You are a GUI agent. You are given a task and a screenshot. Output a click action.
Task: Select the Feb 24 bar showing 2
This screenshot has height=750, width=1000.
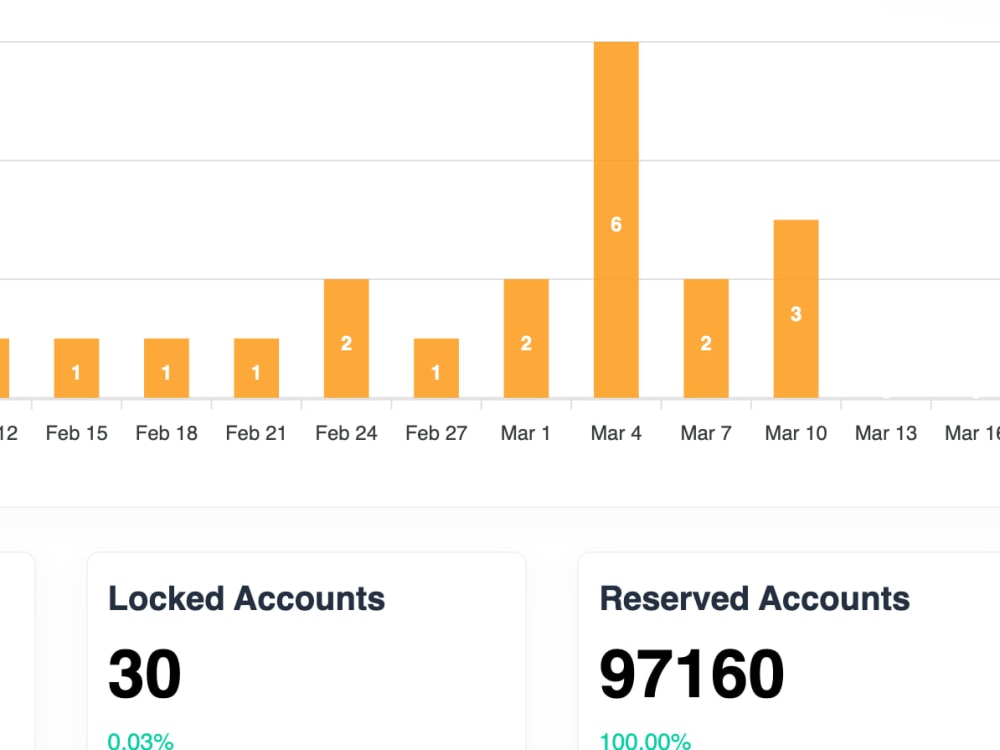pos(346,340)
